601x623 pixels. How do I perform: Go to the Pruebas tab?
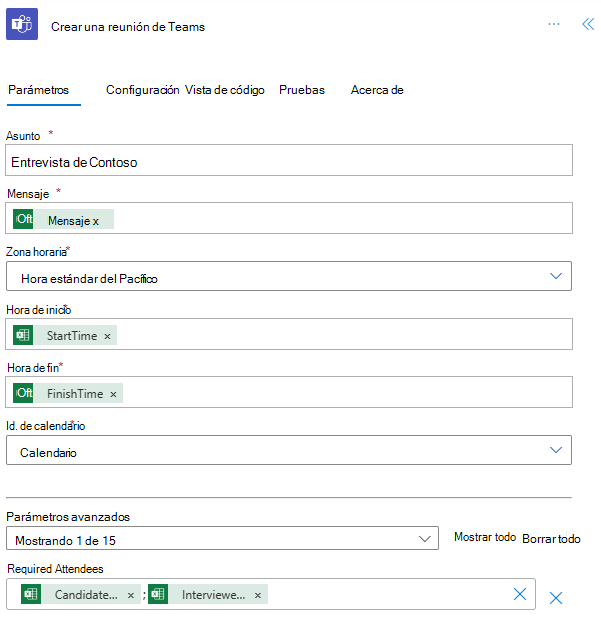[302, 90]
